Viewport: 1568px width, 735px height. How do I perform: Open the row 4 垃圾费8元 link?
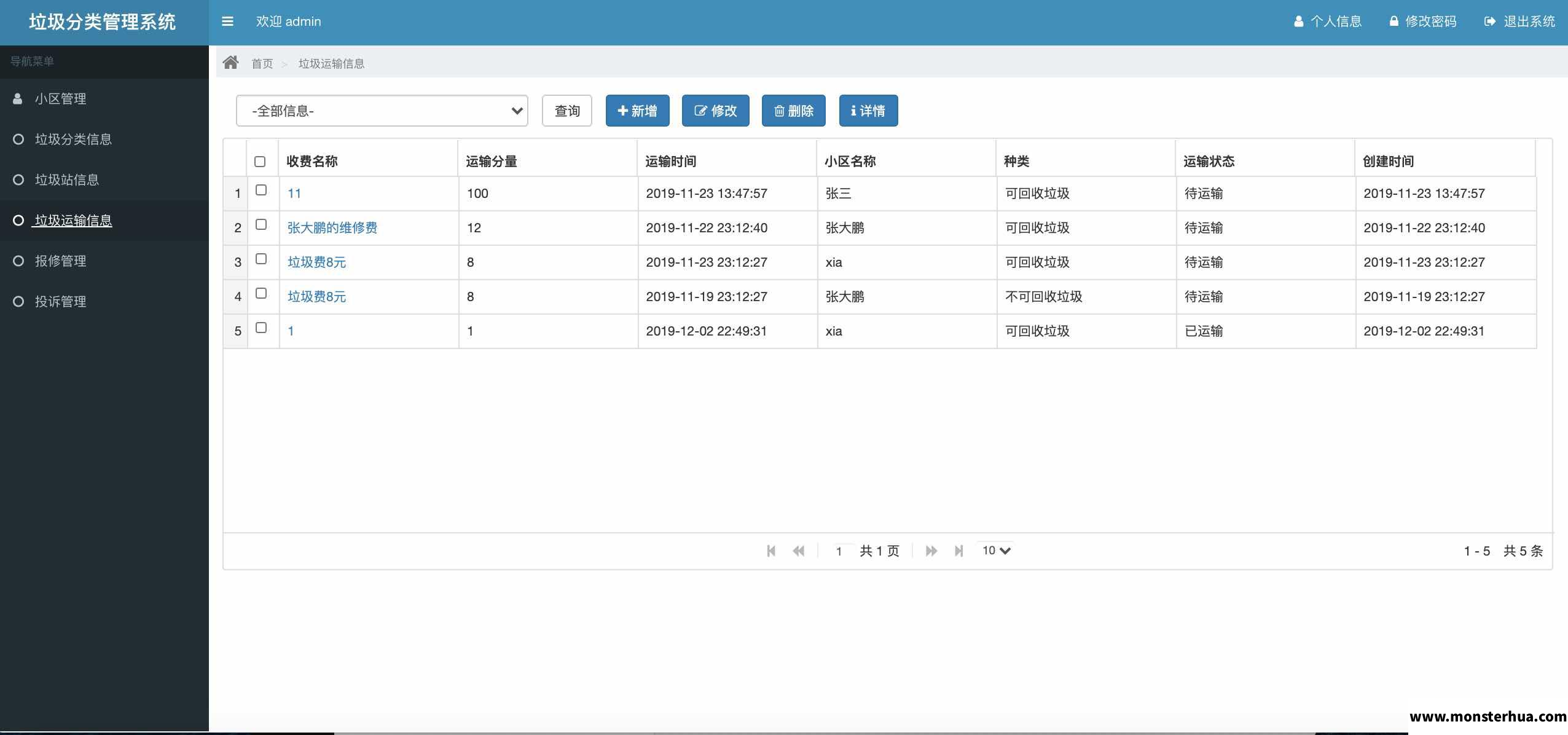[317, 296]
